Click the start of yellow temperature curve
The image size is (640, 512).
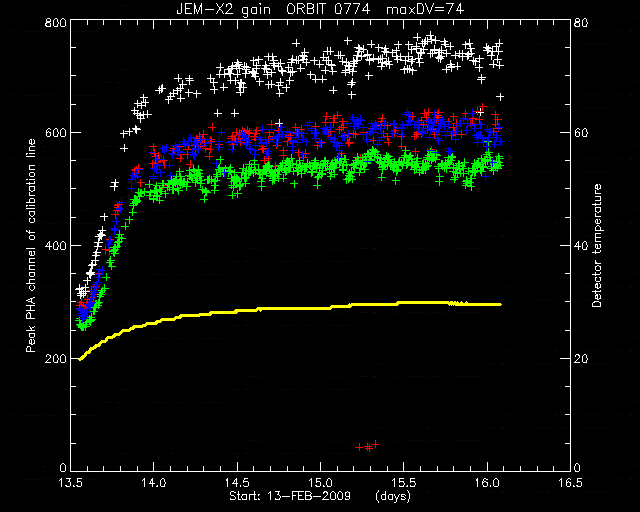pos(80,359)
